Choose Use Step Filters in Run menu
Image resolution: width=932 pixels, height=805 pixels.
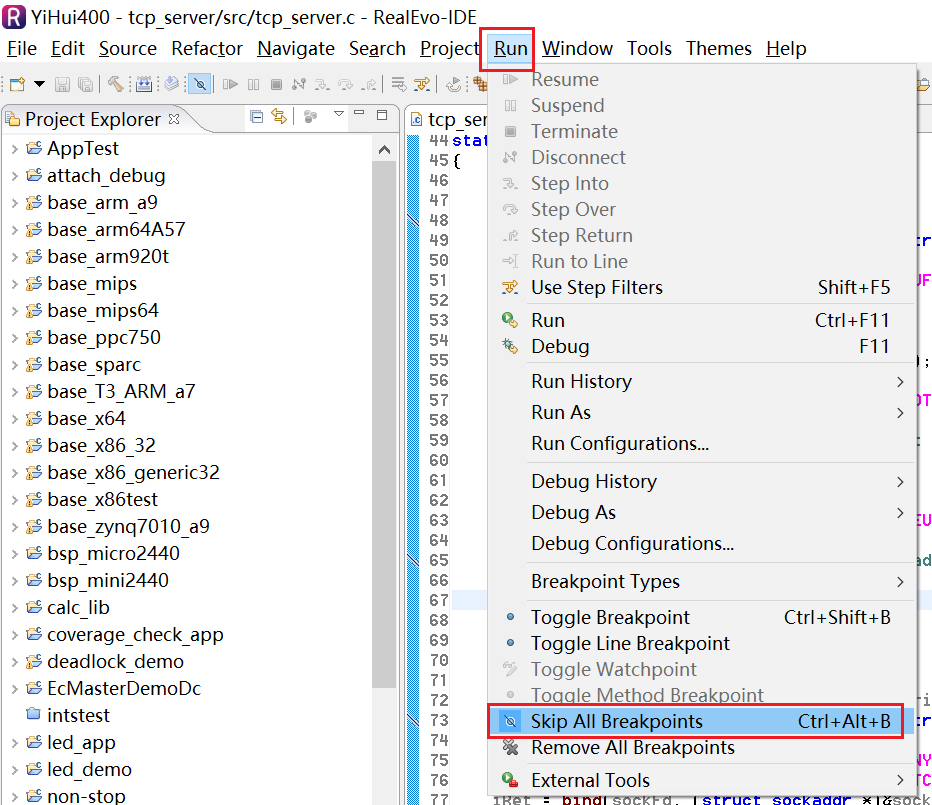pos(701,288)
